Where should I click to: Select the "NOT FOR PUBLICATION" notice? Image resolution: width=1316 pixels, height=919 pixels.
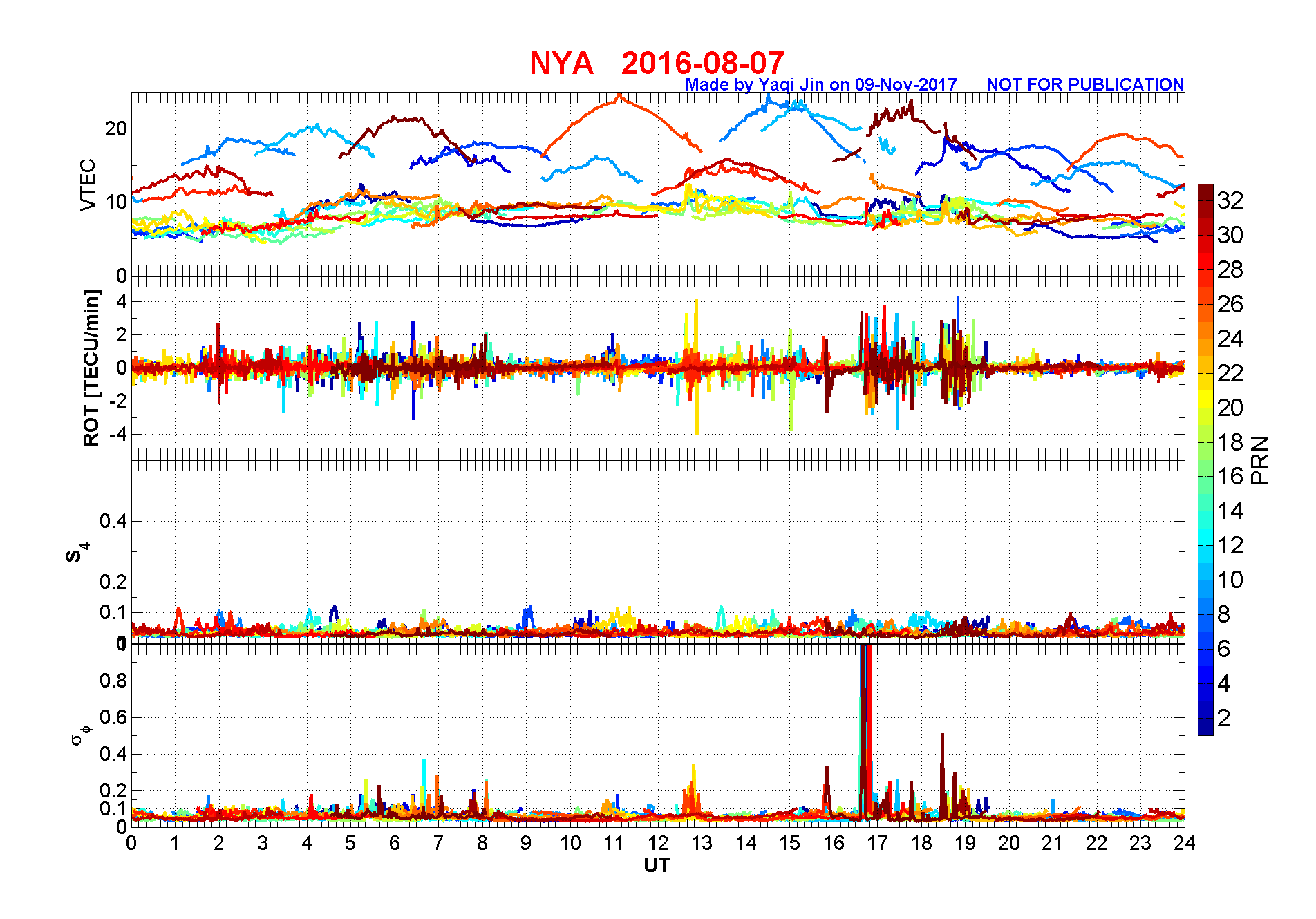[x=1085, y=84]
